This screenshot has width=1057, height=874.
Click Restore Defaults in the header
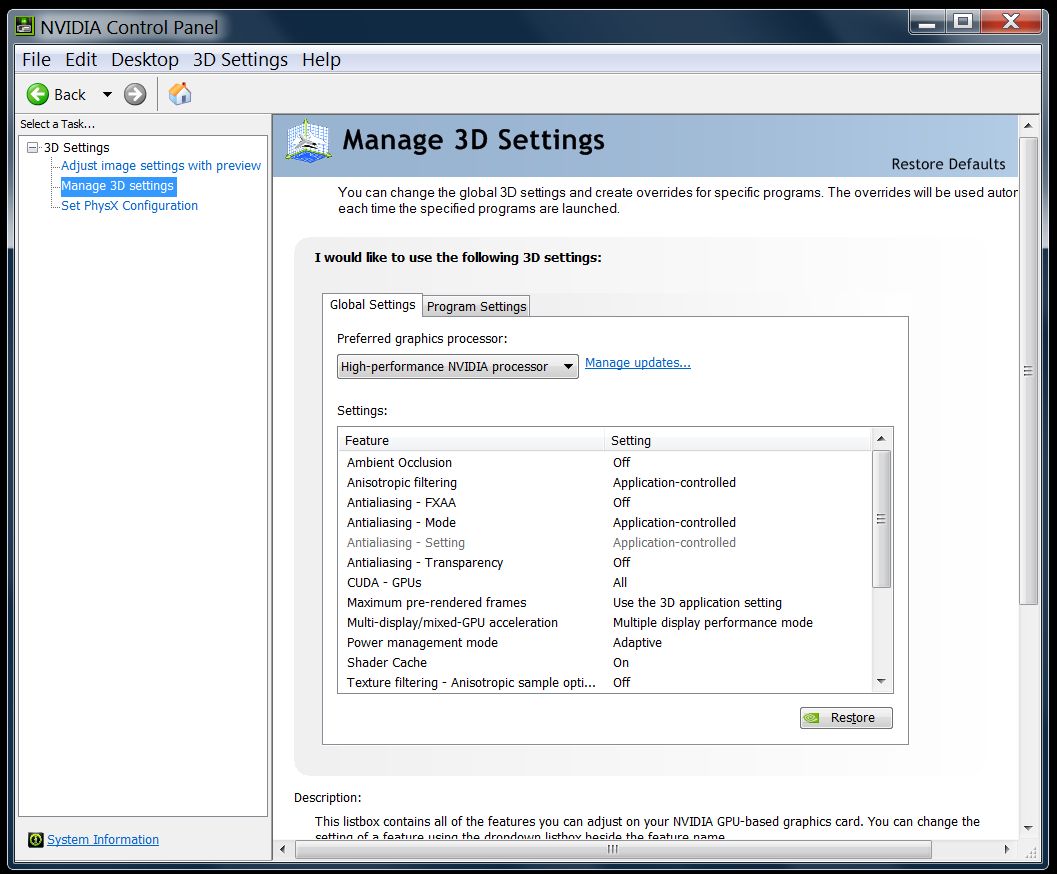(948, 164)
